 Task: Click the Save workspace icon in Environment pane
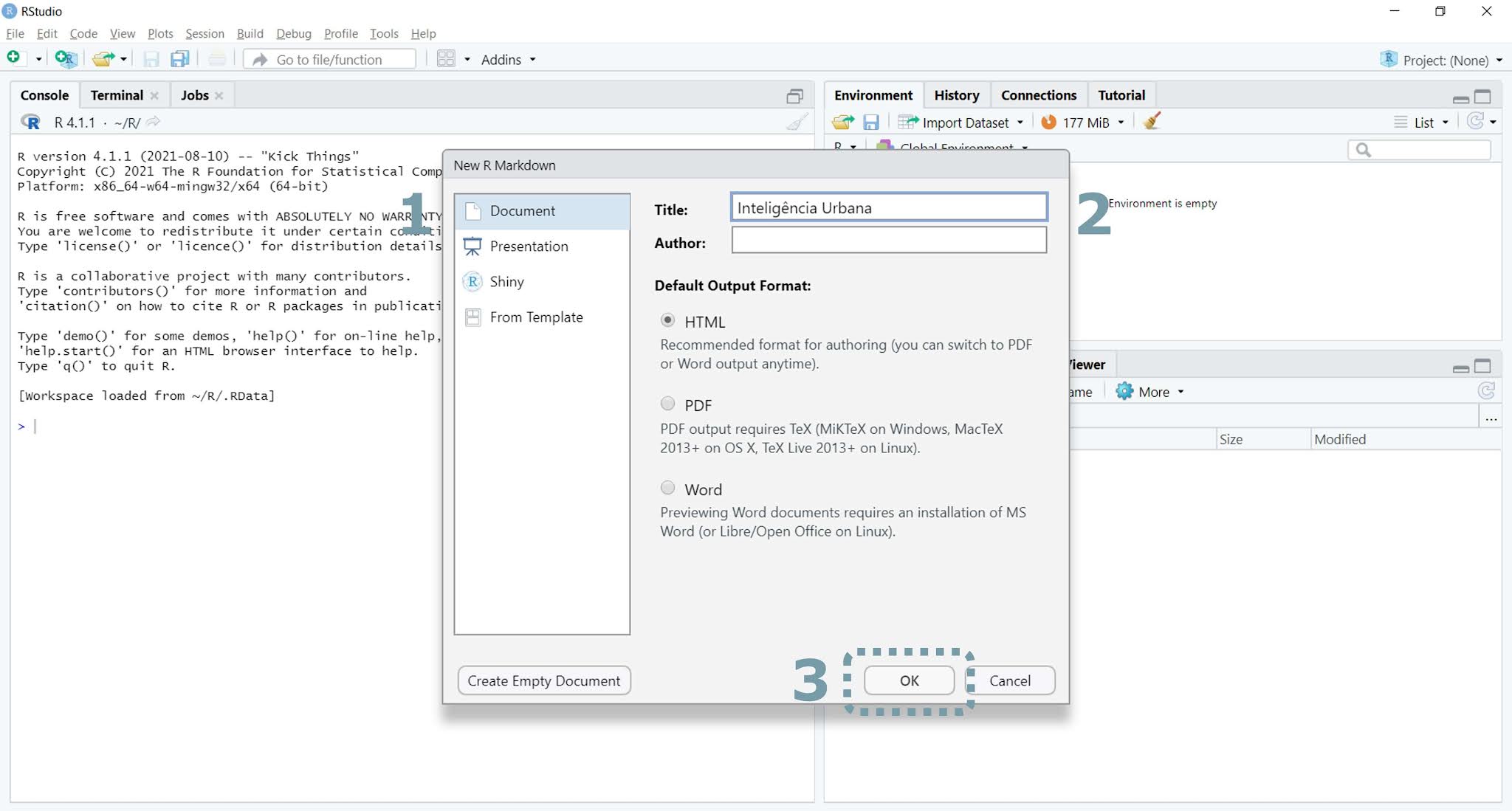(x=871, y=122)
